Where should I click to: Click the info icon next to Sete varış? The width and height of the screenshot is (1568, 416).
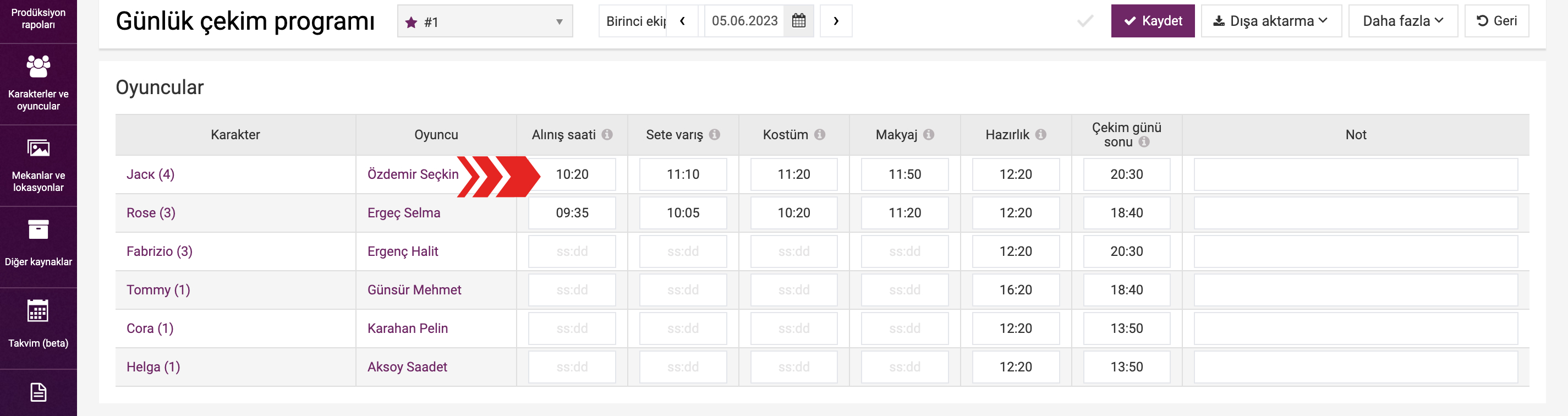click(715, 135)
